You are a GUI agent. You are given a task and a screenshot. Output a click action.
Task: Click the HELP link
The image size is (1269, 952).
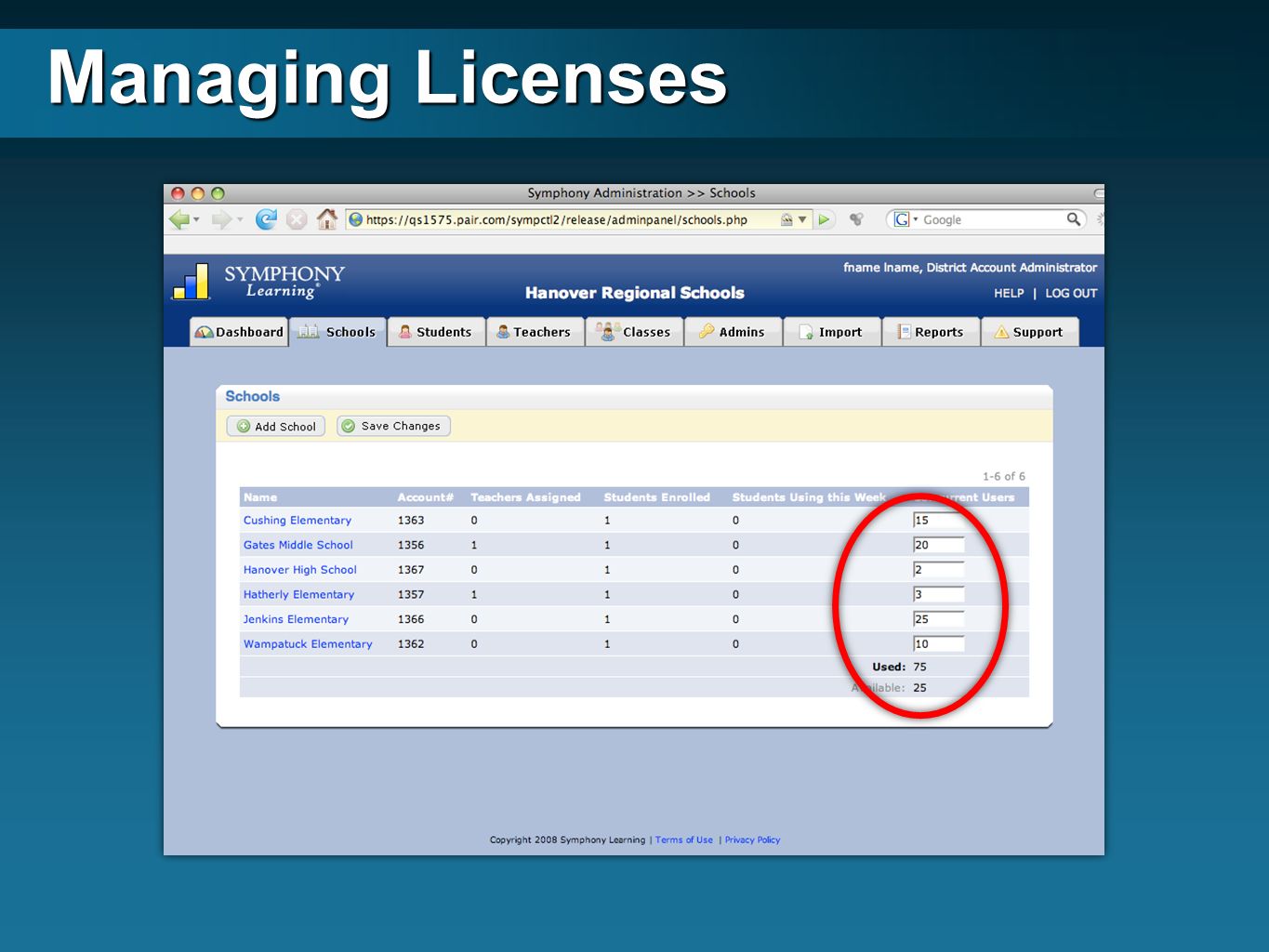click(1009, 293)
